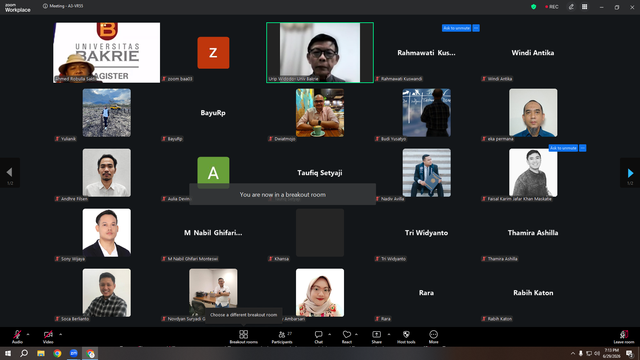Start camera with the Video button
Viewport: 640px width, 360px height.
point(48,337)
